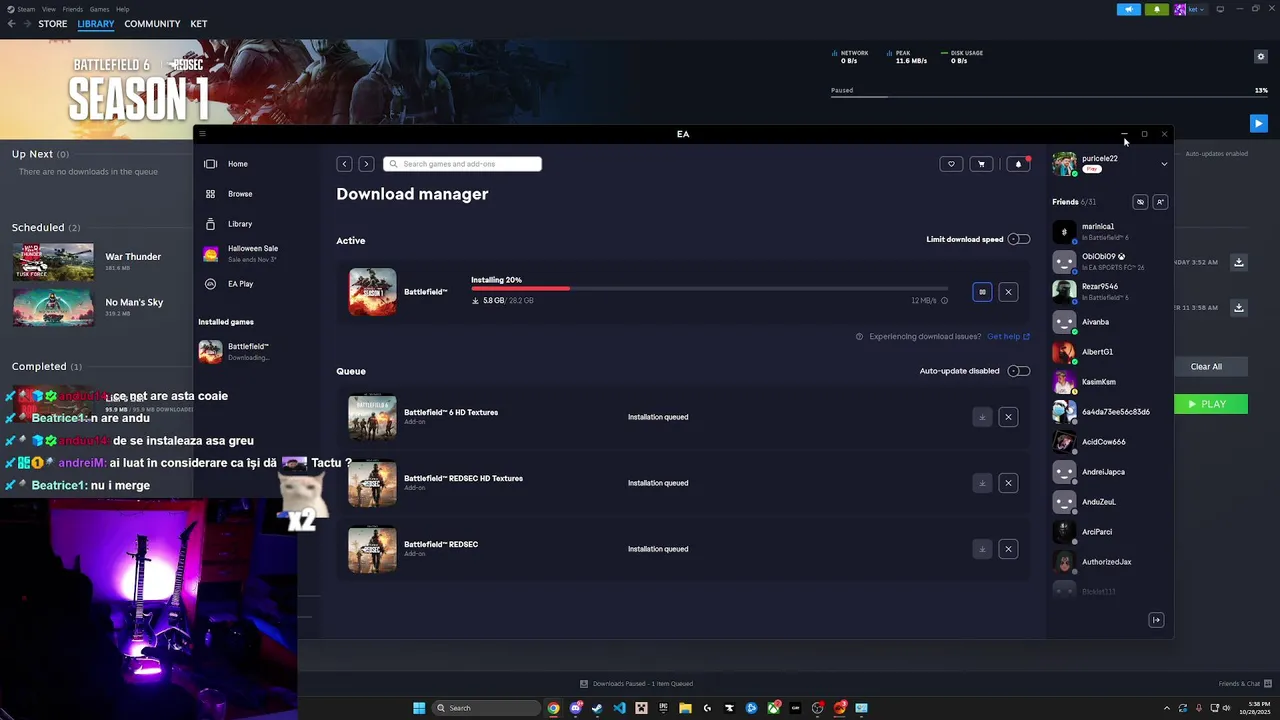Open File Explorer from taskbar
Image resolution: width=1280 pixels, height=720 pixels.
[685, 708]
